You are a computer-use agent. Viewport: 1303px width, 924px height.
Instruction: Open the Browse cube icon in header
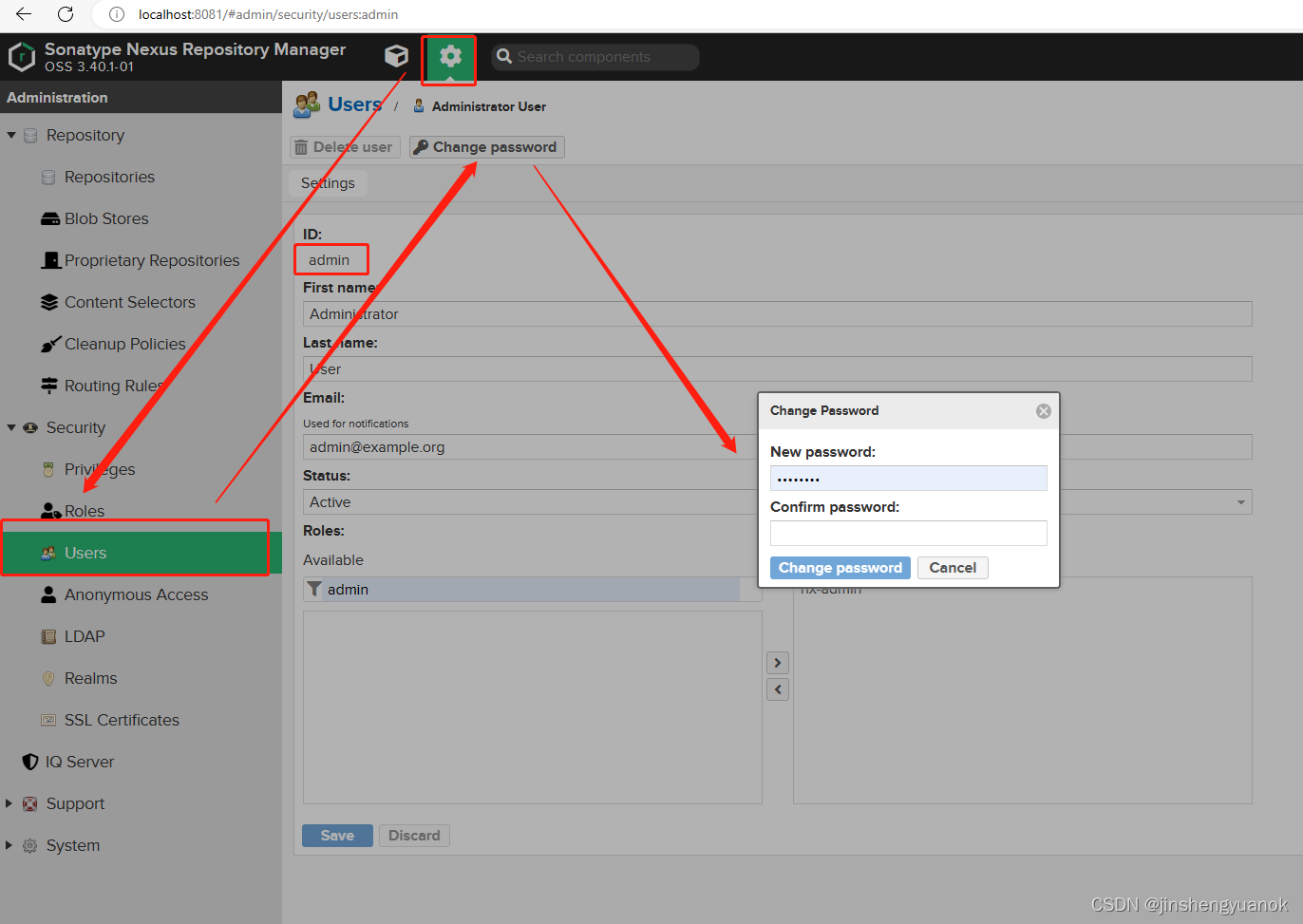396,56
